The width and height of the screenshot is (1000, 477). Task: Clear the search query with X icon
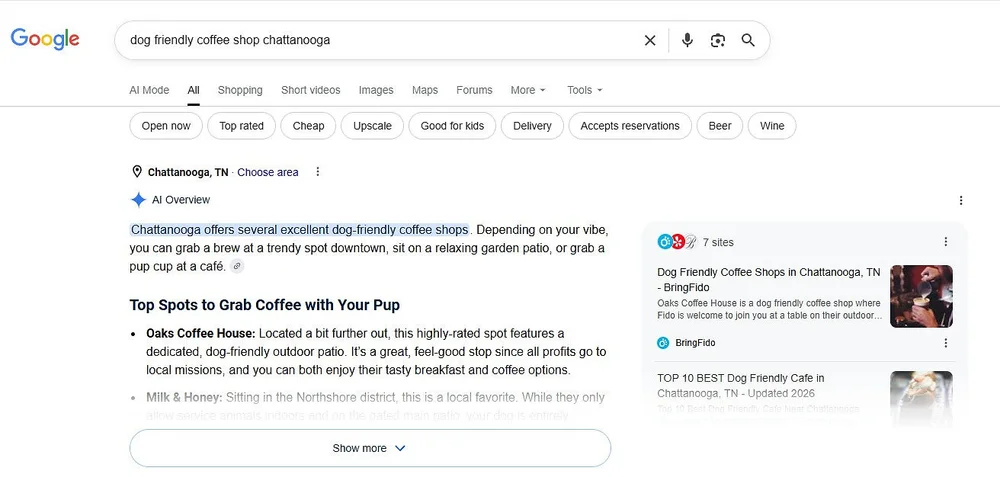coord(650,40)
